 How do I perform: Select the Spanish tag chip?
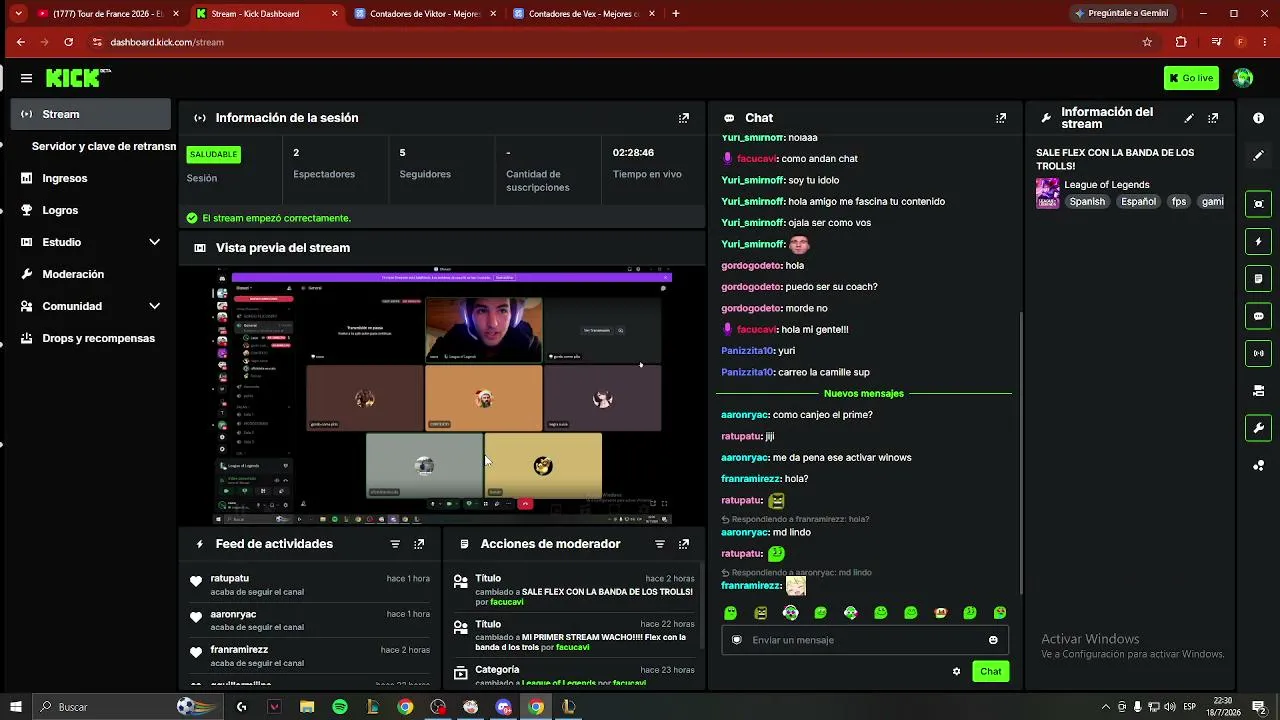(1087, 202)
